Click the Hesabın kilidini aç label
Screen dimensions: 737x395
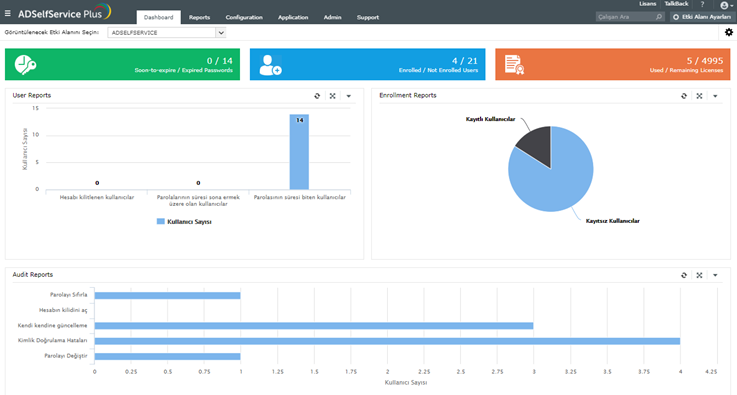(x=63, y=310)
